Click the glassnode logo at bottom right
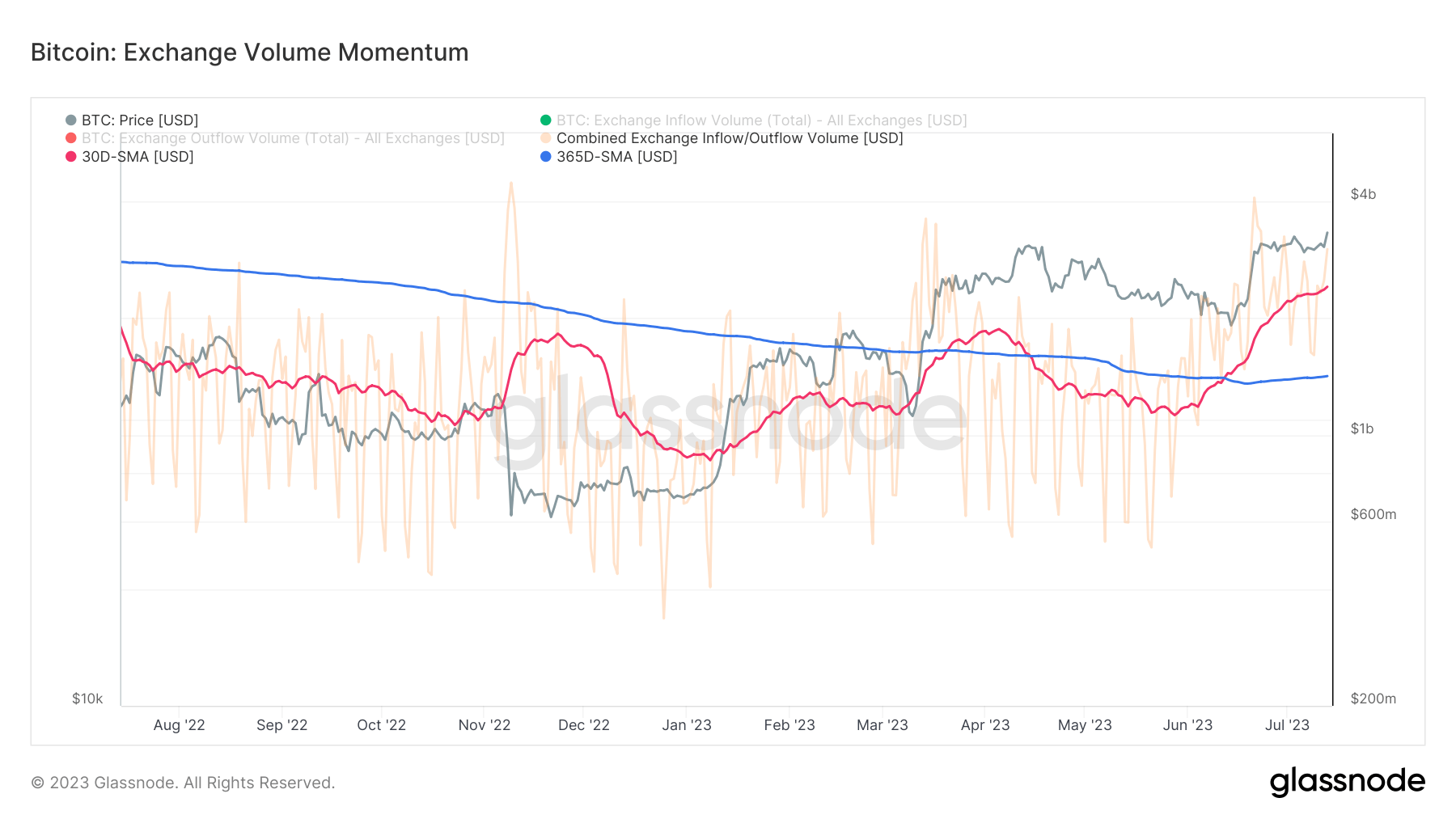1456x819 pixels. pyautogui.click(x=1348, y=782)
